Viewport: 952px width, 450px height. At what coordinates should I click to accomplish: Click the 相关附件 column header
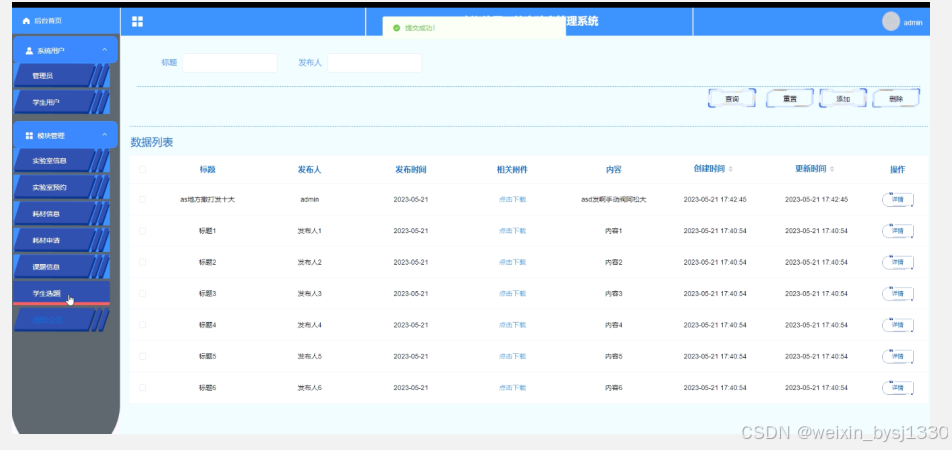[x=512, y=169]
